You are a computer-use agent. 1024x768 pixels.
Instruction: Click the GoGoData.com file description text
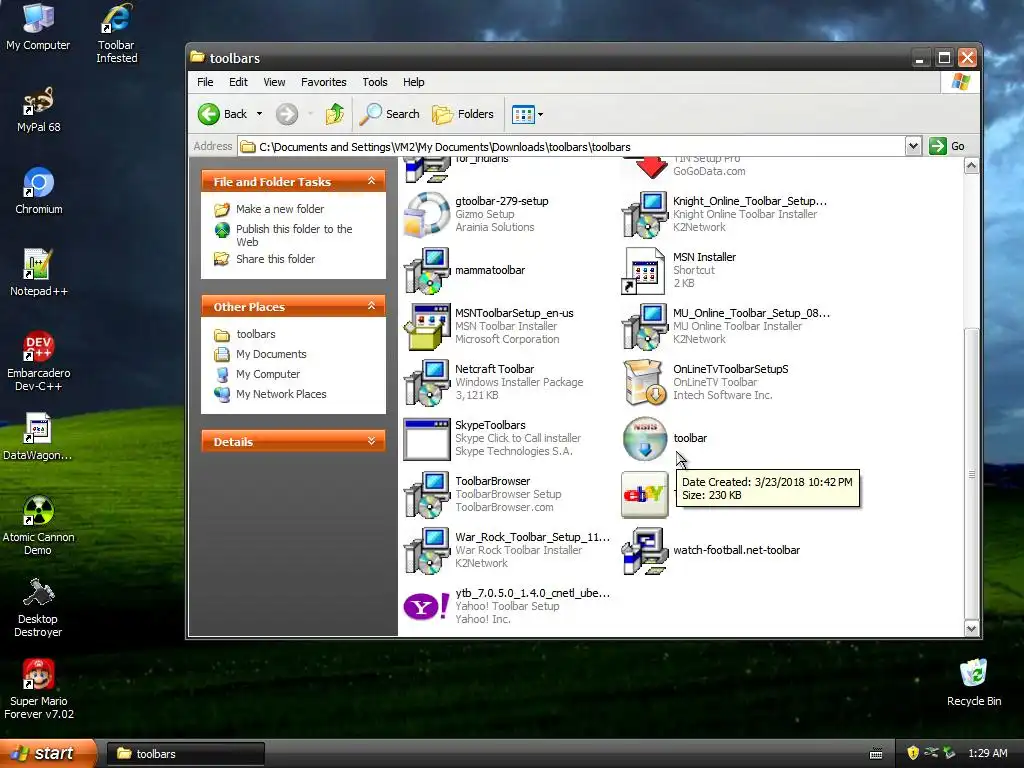(709, 172)
